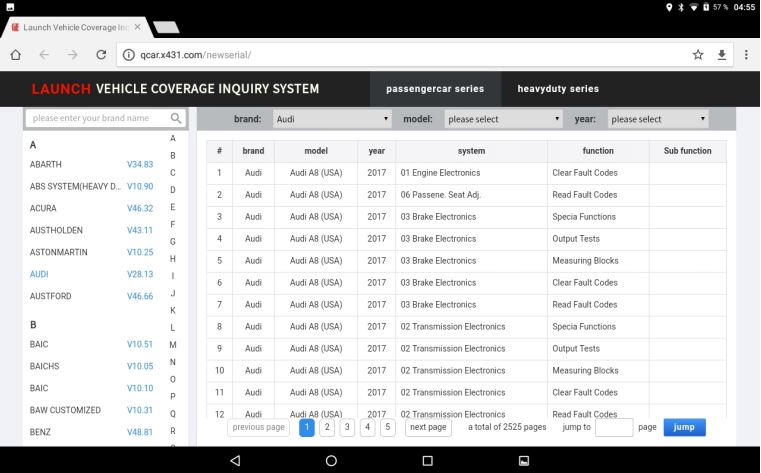Viewport: 761px width, 473px height.
Task: Select BAW CUSTOMIZED brand entry
Action: click(66, 410)
